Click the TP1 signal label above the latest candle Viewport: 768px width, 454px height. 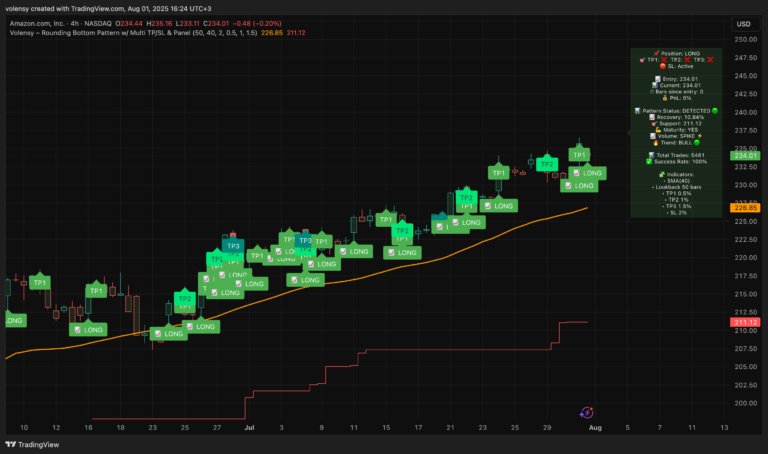coord(579,155)
